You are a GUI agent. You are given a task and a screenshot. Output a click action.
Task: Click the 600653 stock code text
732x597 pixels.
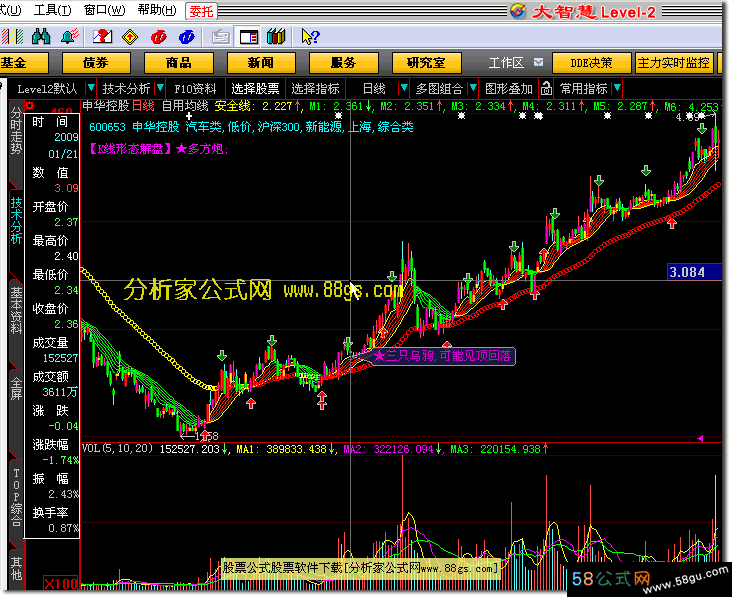coord(107,127)
